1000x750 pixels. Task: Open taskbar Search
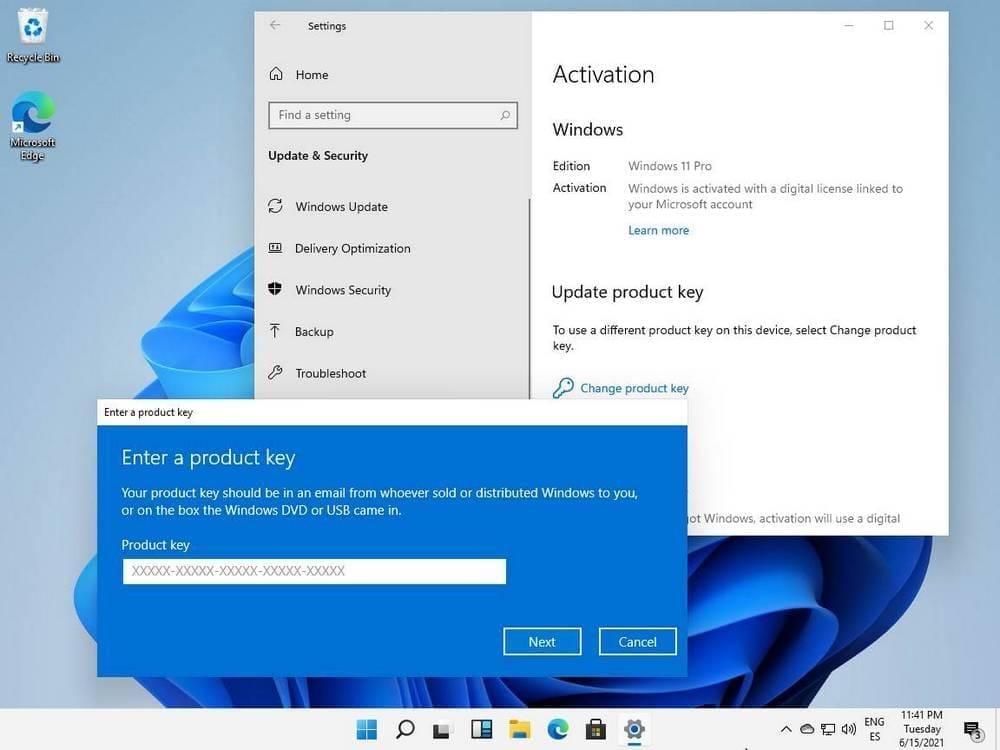click(405, 729)
